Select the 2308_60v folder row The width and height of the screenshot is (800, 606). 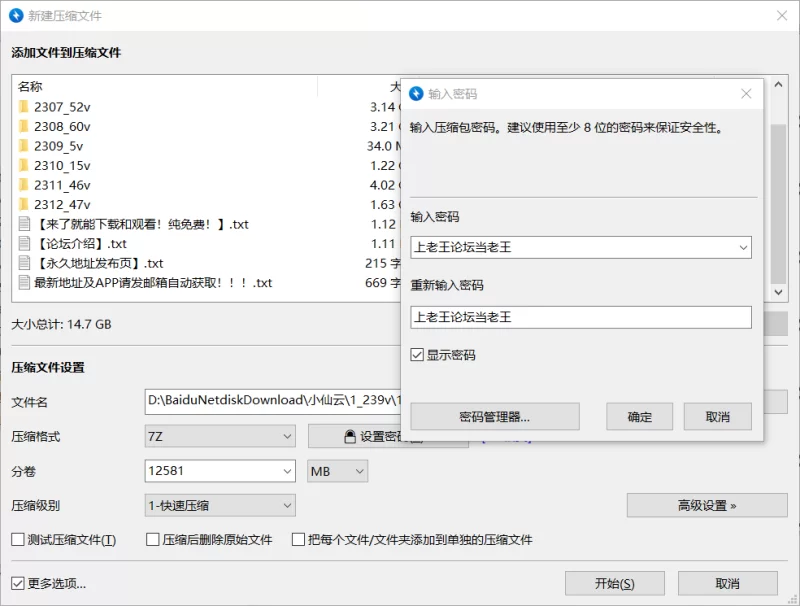click(x=206, y=126)
